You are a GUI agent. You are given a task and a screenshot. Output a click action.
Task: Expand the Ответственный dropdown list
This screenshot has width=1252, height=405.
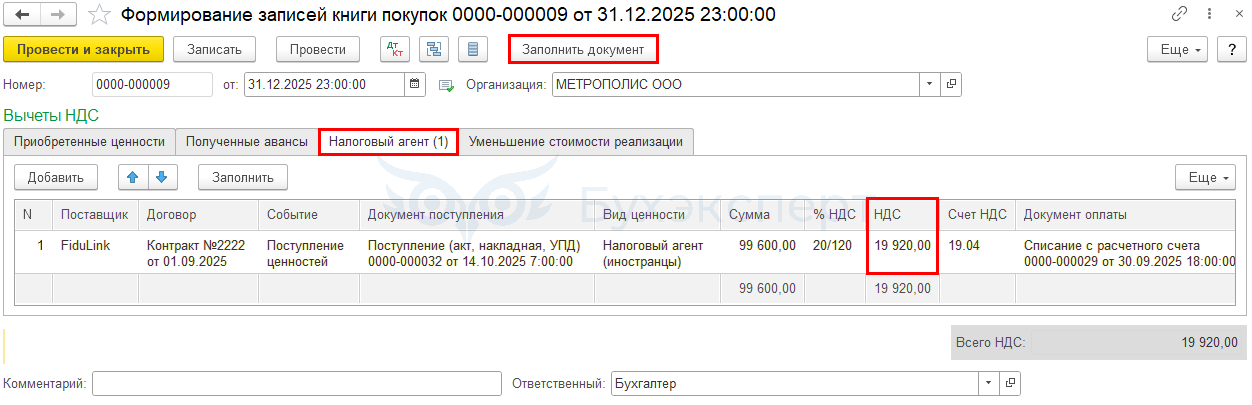(989, 383)
